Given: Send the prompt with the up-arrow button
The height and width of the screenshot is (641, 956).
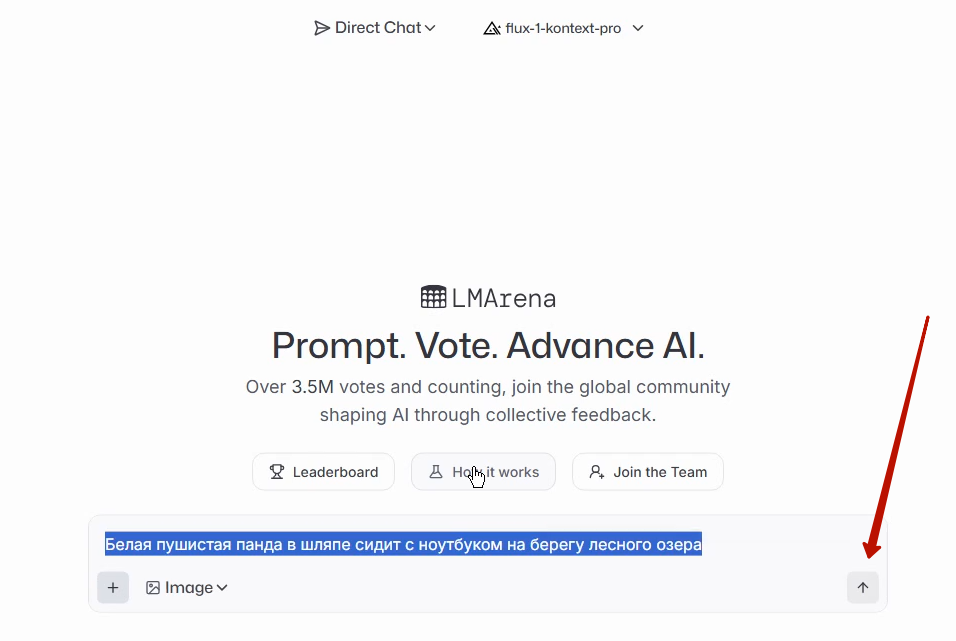Looking at the screenshot, I should (862, 588).
